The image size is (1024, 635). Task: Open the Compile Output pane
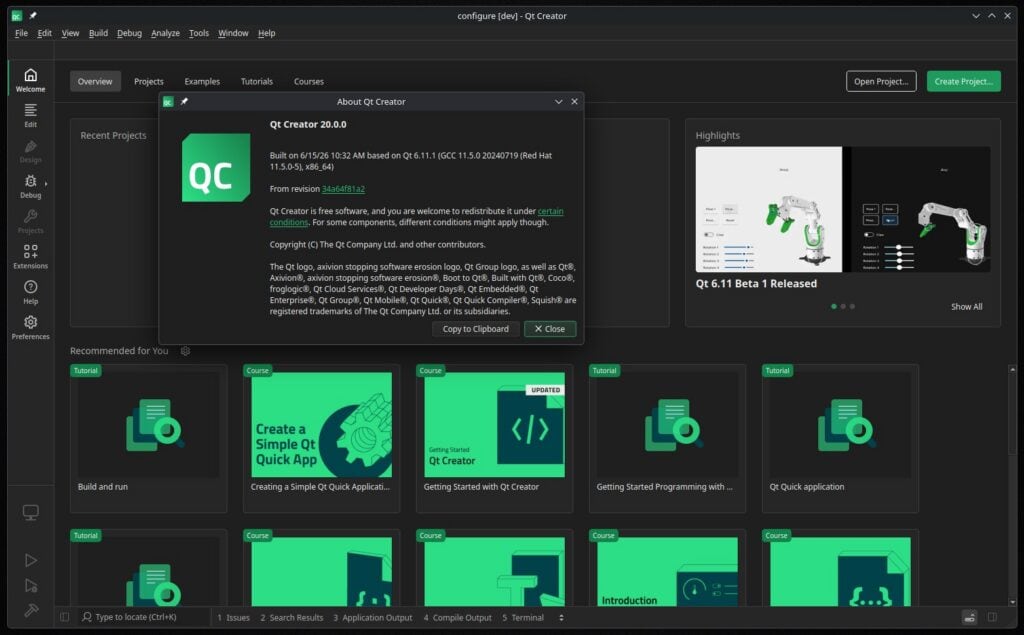point(457,617)
